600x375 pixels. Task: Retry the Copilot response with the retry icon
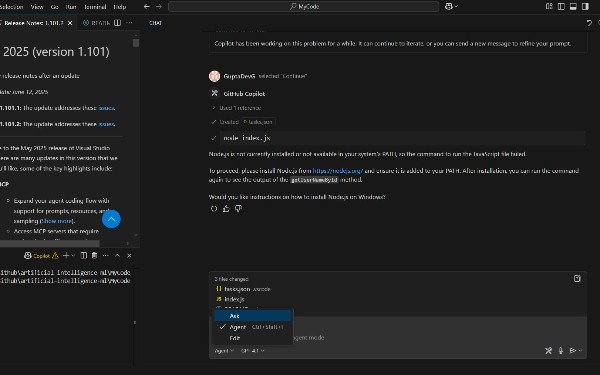214,209
